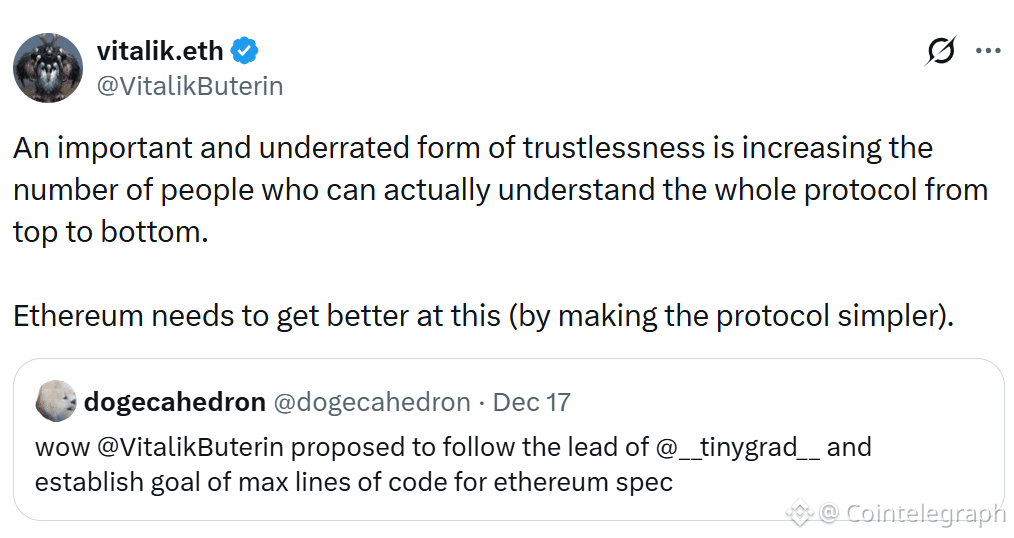This screenshot has height=538, width=1014.
Task: Open the three-dot more options menu
Action: coord(988,51)
